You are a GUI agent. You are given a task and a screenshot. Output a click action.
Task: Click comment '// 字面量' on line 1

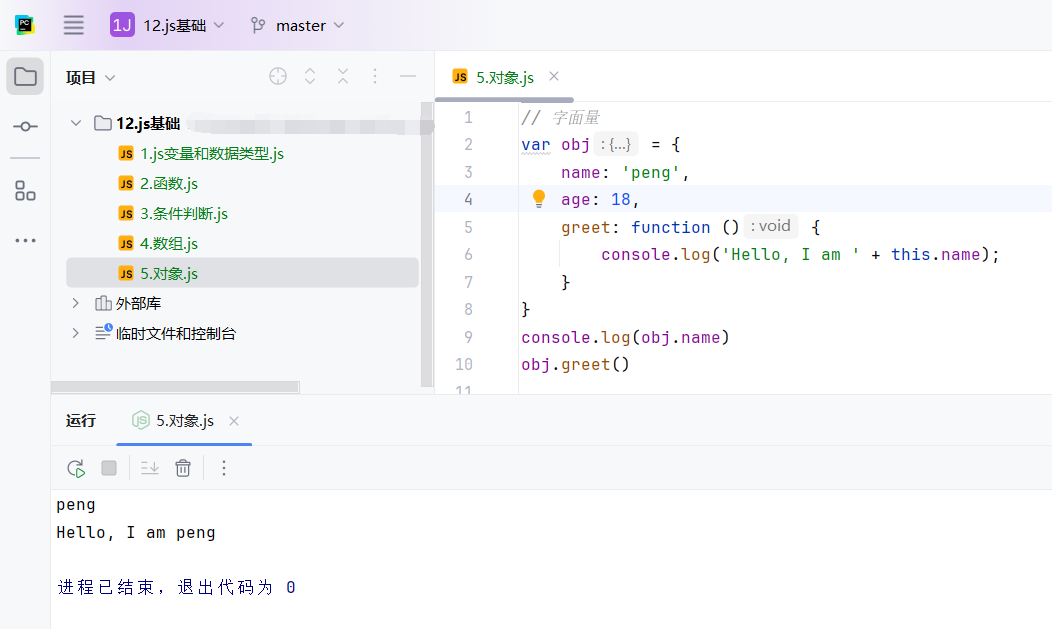[x=560, y=118]
